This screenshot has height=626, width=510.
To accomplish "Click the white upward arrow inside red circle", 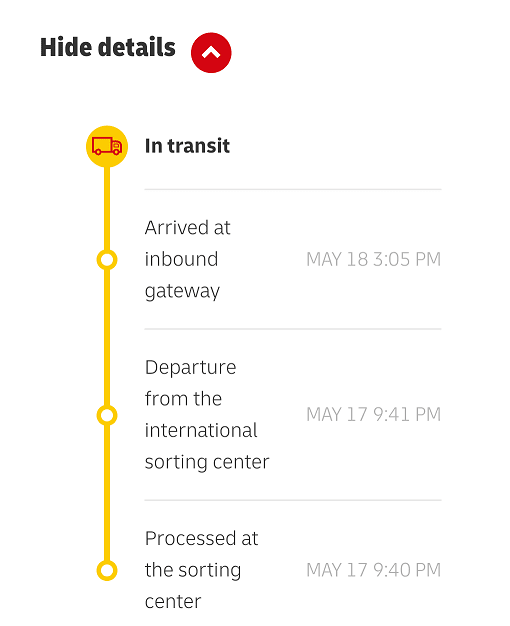I will (211, 52).
